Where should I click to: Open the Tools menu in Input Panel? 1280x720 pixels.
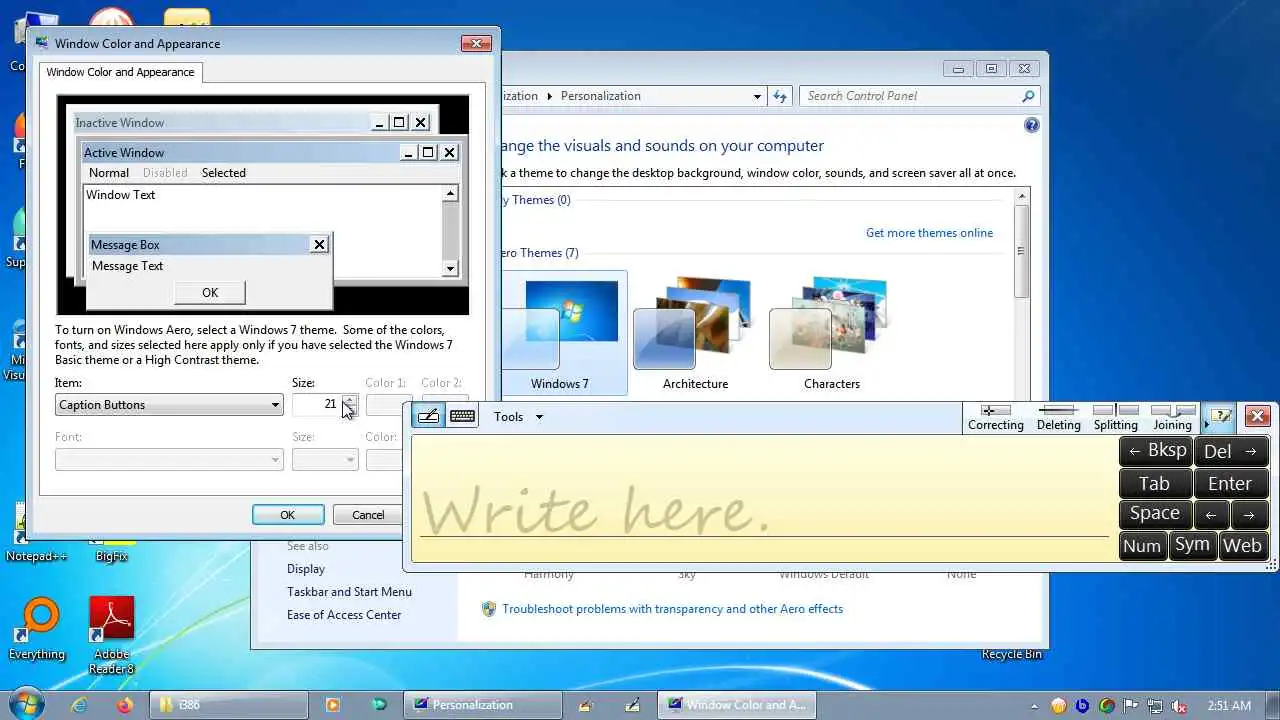tap(517, 417)
